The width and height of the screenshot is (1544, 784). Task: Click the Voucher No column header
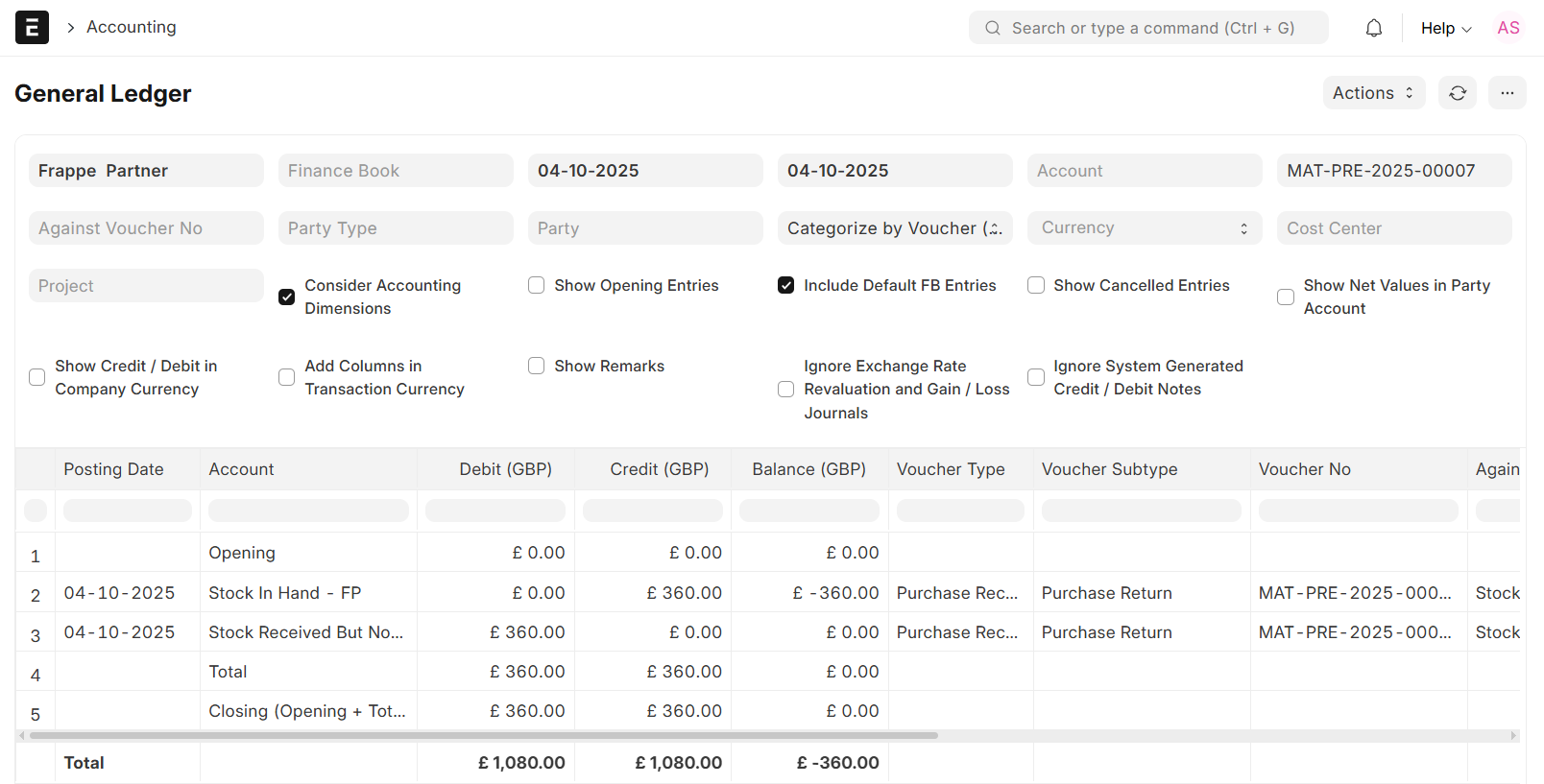click(1304, 469)
